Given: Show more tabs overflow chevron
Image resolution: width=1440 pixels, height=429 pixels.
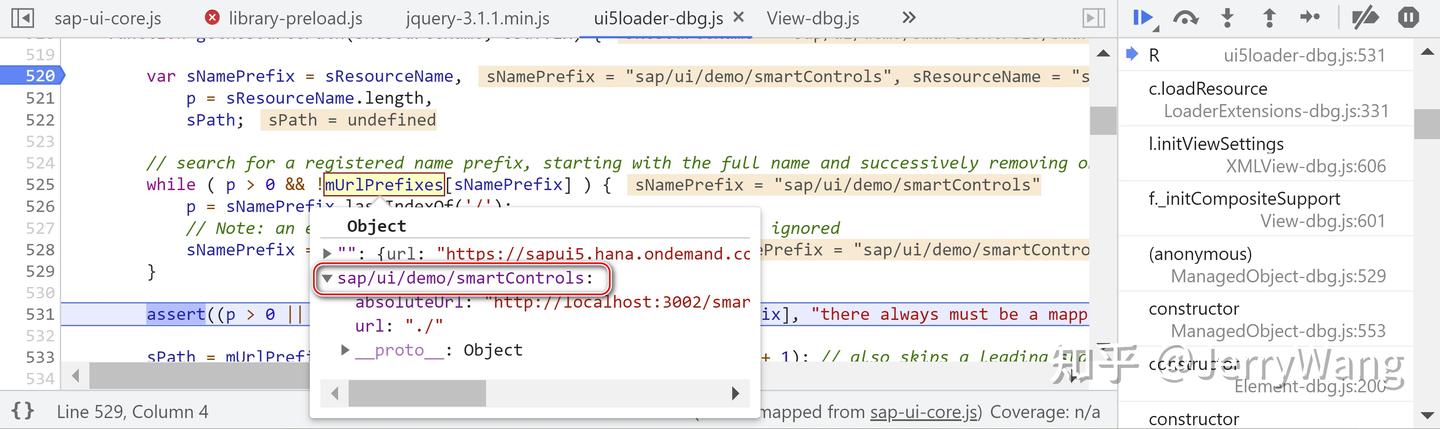Looking at the screenshot, I should (x=909, y=18).
